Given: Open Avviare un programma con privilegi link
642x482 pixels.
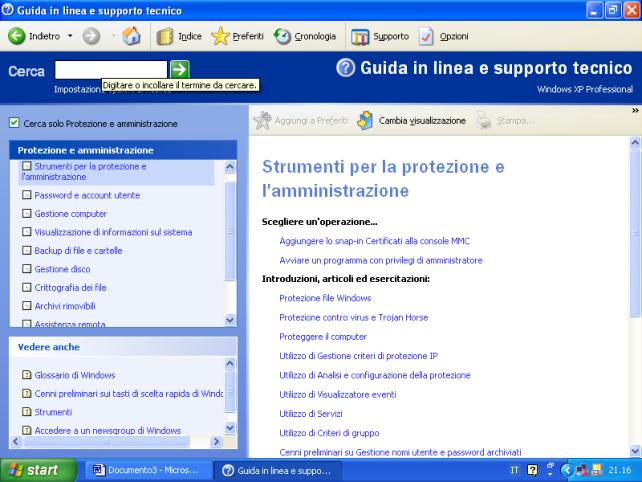Looking at the screenshot, I should (x=381, y=260).
